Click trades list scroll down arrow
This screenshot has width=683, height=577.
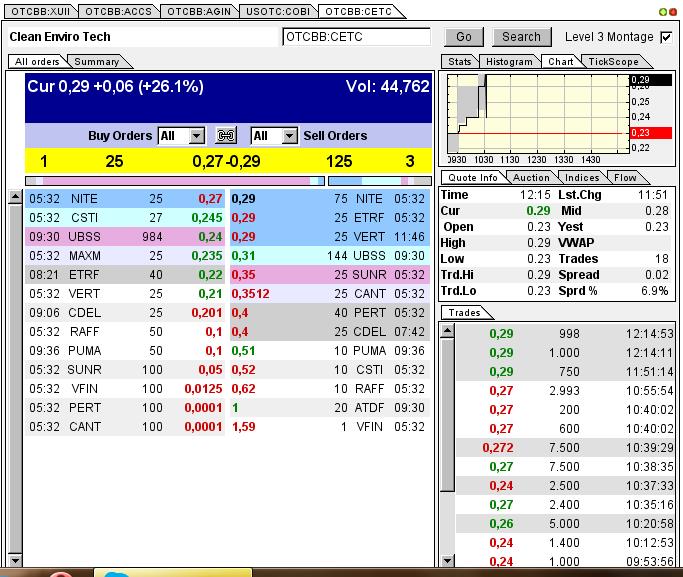[x=447, y=558]
